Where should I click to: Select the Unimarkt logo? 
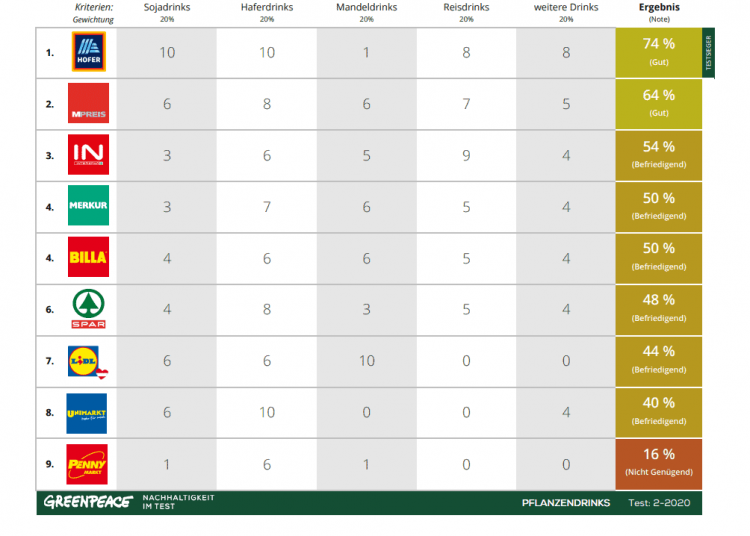click(x=87, y=412)
